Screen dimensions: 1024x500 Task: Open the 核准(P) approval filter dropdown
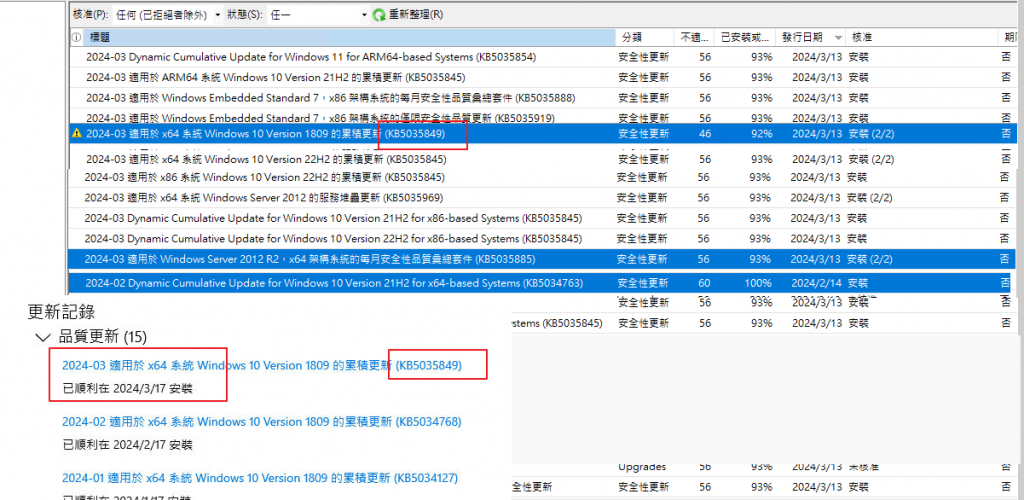pos(168,14)
